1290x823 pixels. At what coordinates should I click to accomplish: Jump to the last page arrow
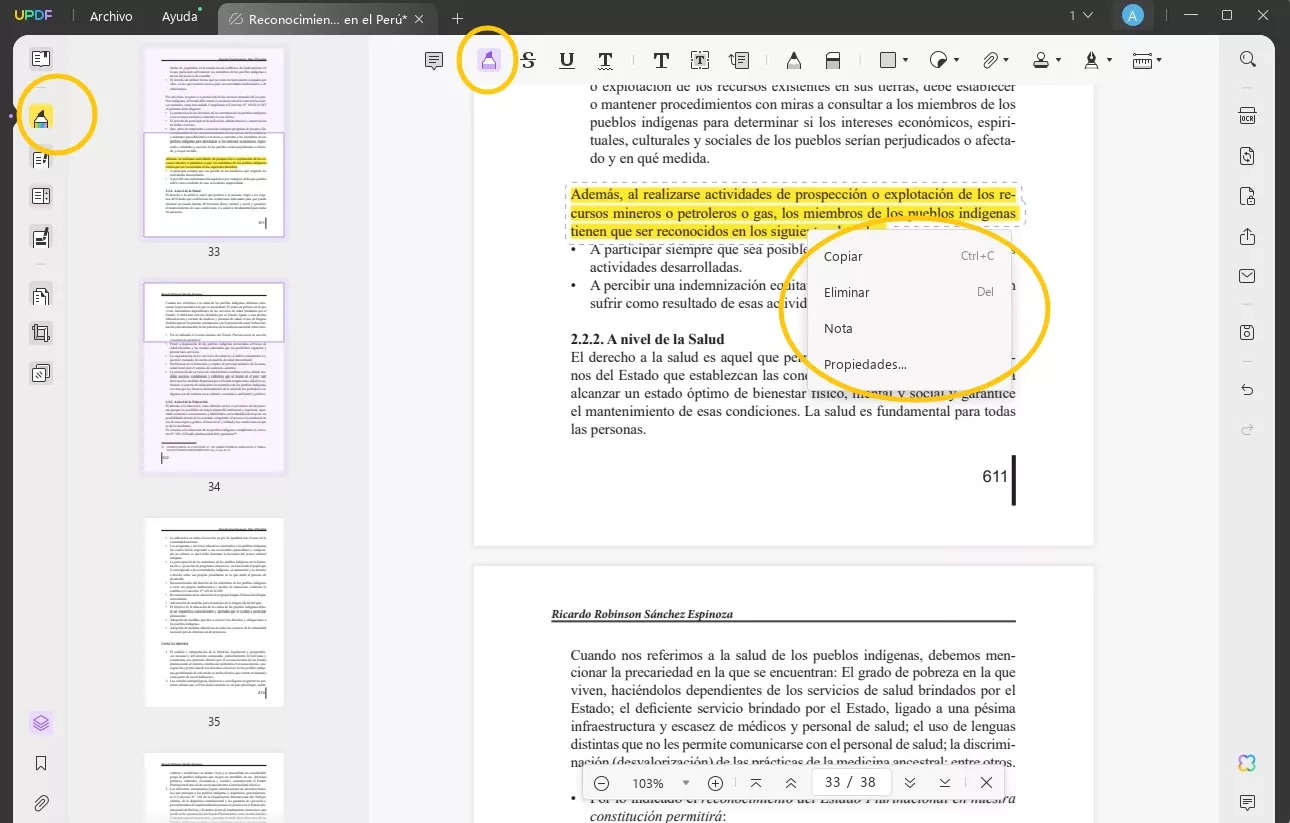(x=945, y=783)
